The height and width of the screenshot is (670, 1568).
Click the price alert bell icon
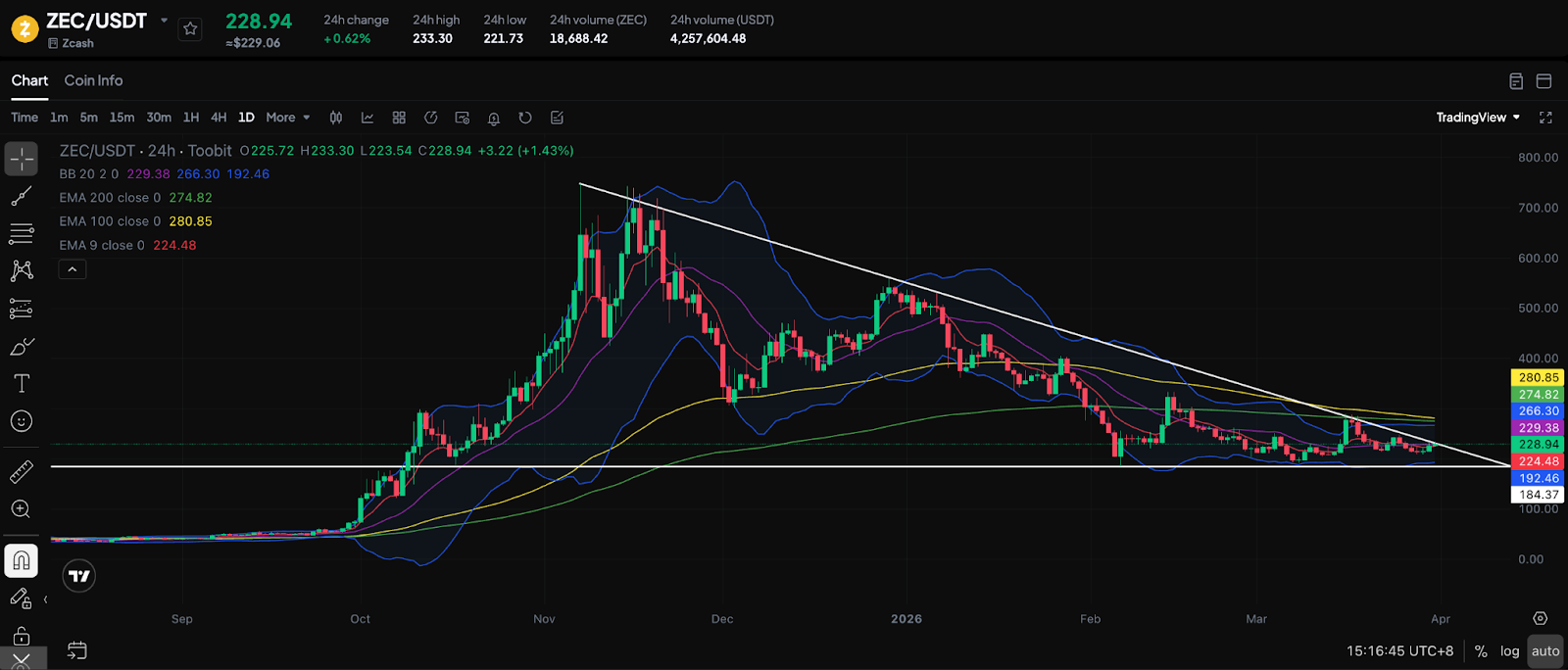tap(494, 118)
